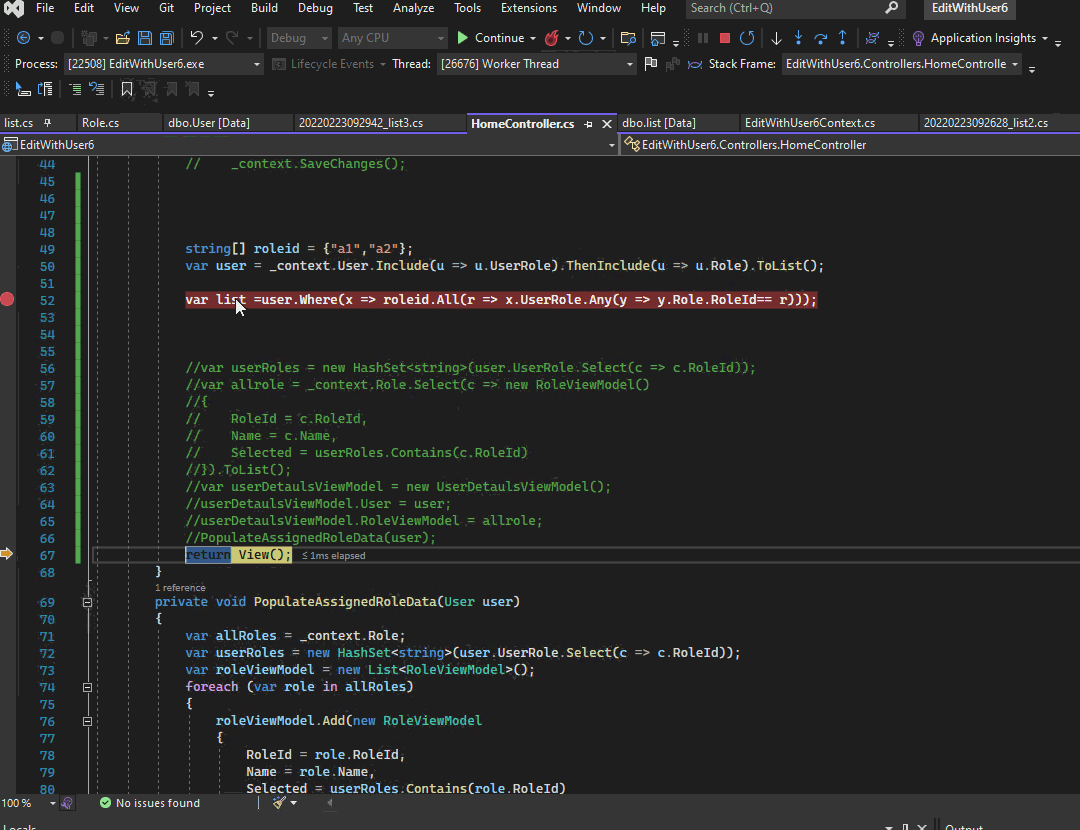Click the Step Over icon
1080x830 pixels.
820,38
